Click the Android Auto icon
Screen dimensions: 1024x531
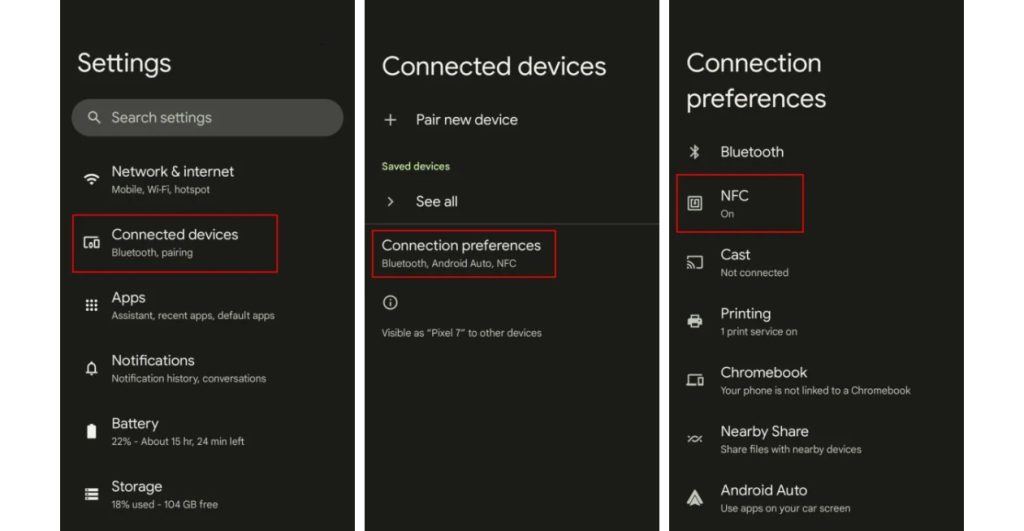(695, 498)
